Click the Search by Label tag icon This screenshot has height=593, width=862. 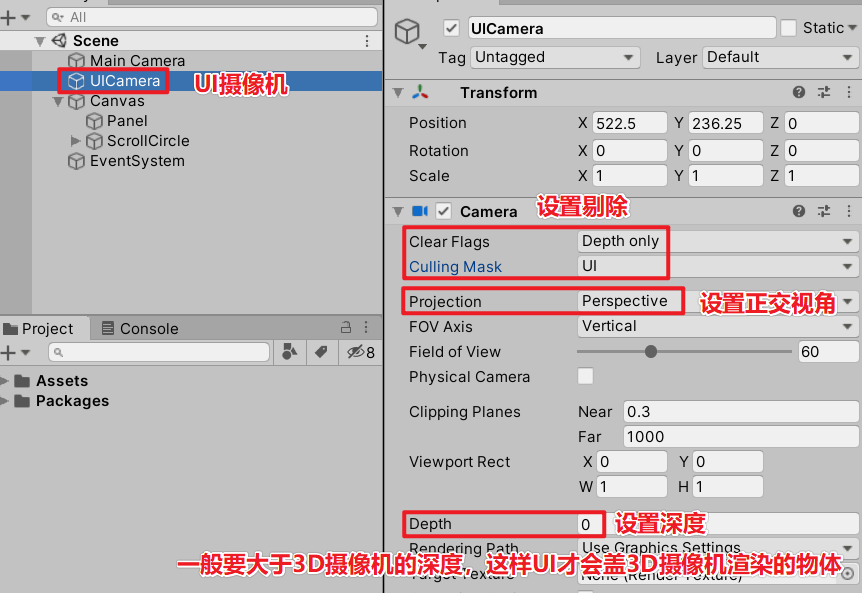point(321,352)
